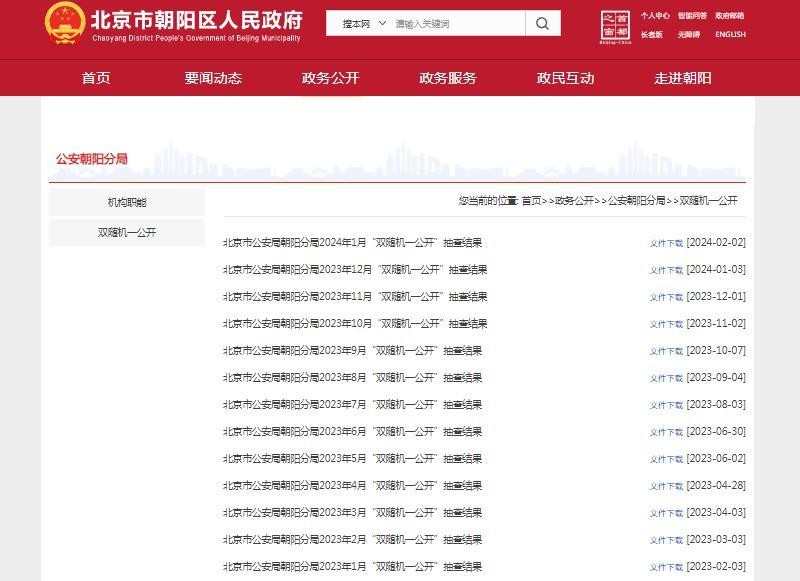This screenshot has width=800, height=581.
Task: Open the 2024年1月 抽查结果 article
Action: [x=352, y=242]
